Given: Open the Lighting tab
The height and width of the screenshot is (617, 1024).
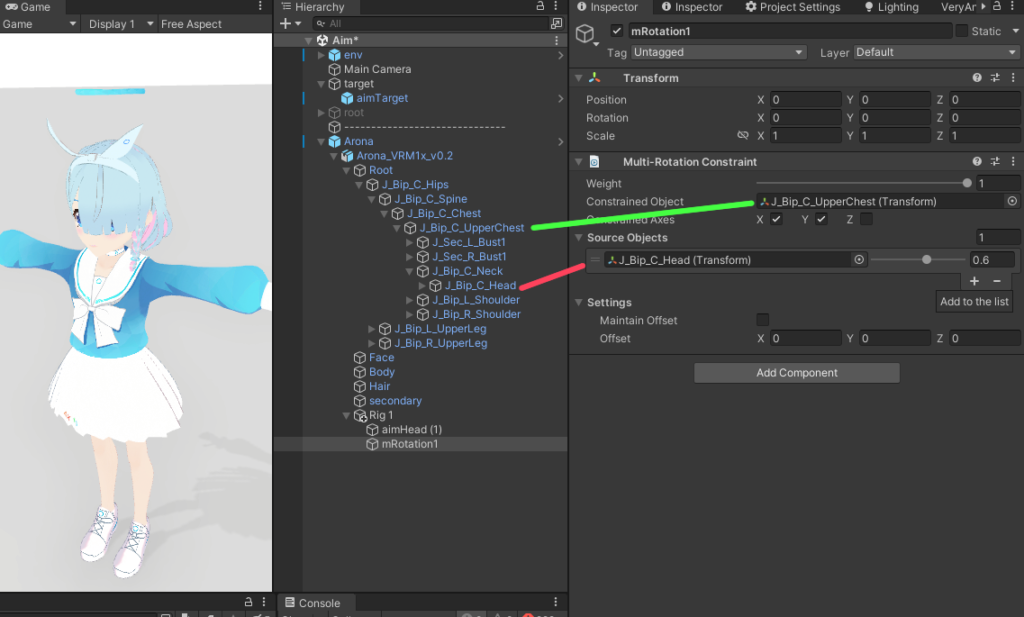Looking at the screenshot, I should point(890,7).
